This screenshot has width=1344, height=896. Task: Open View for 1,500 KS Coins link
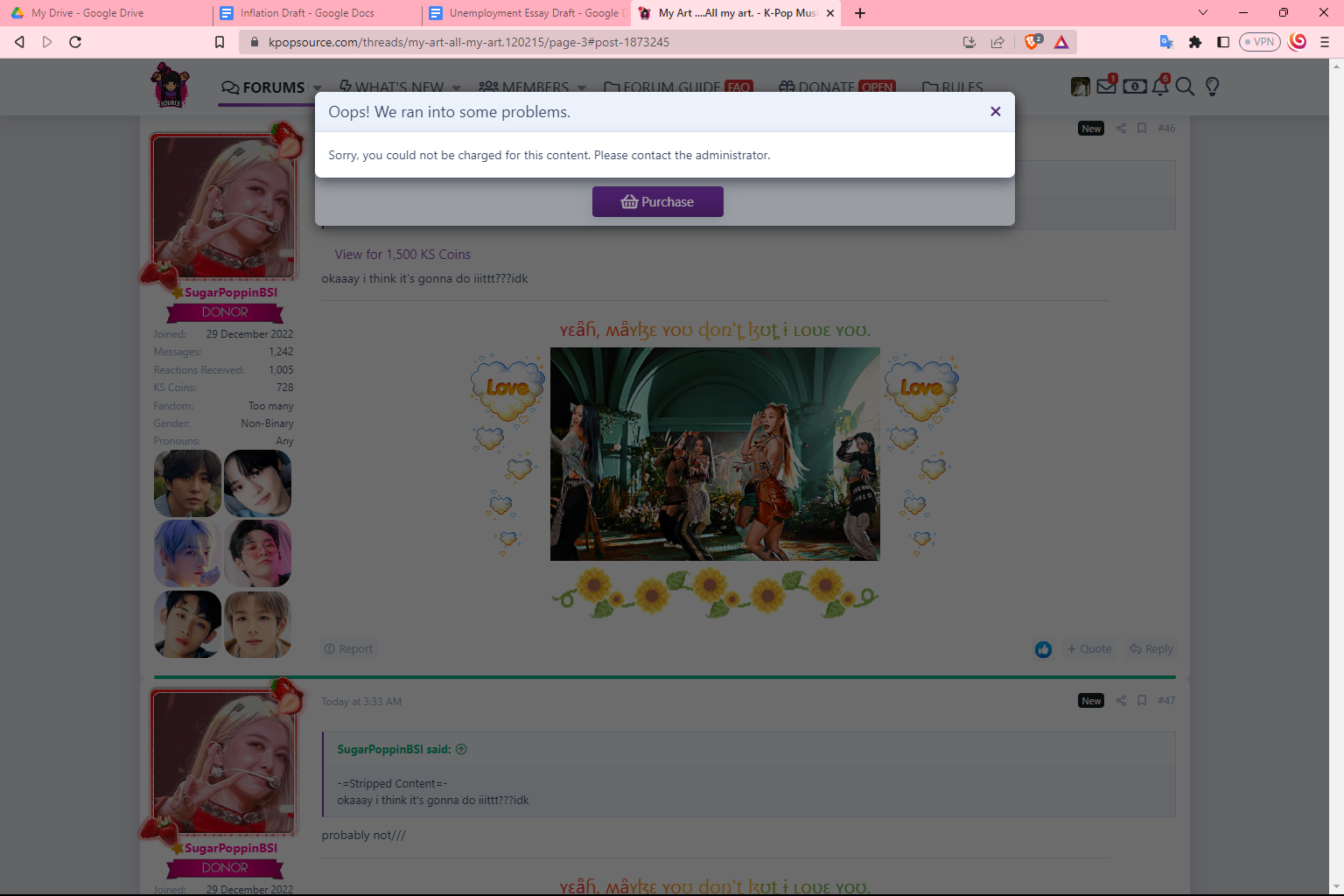tap(402, 255)
